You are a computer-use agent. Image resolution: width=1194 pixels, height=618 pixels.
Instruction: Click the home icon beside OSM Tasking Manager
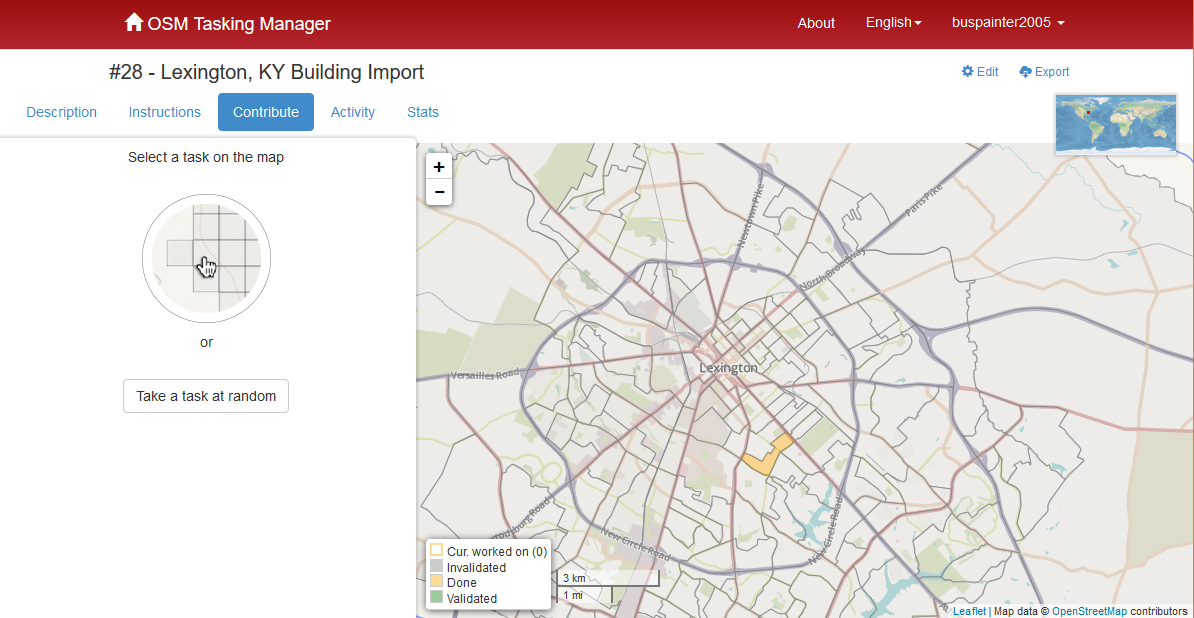134,23
